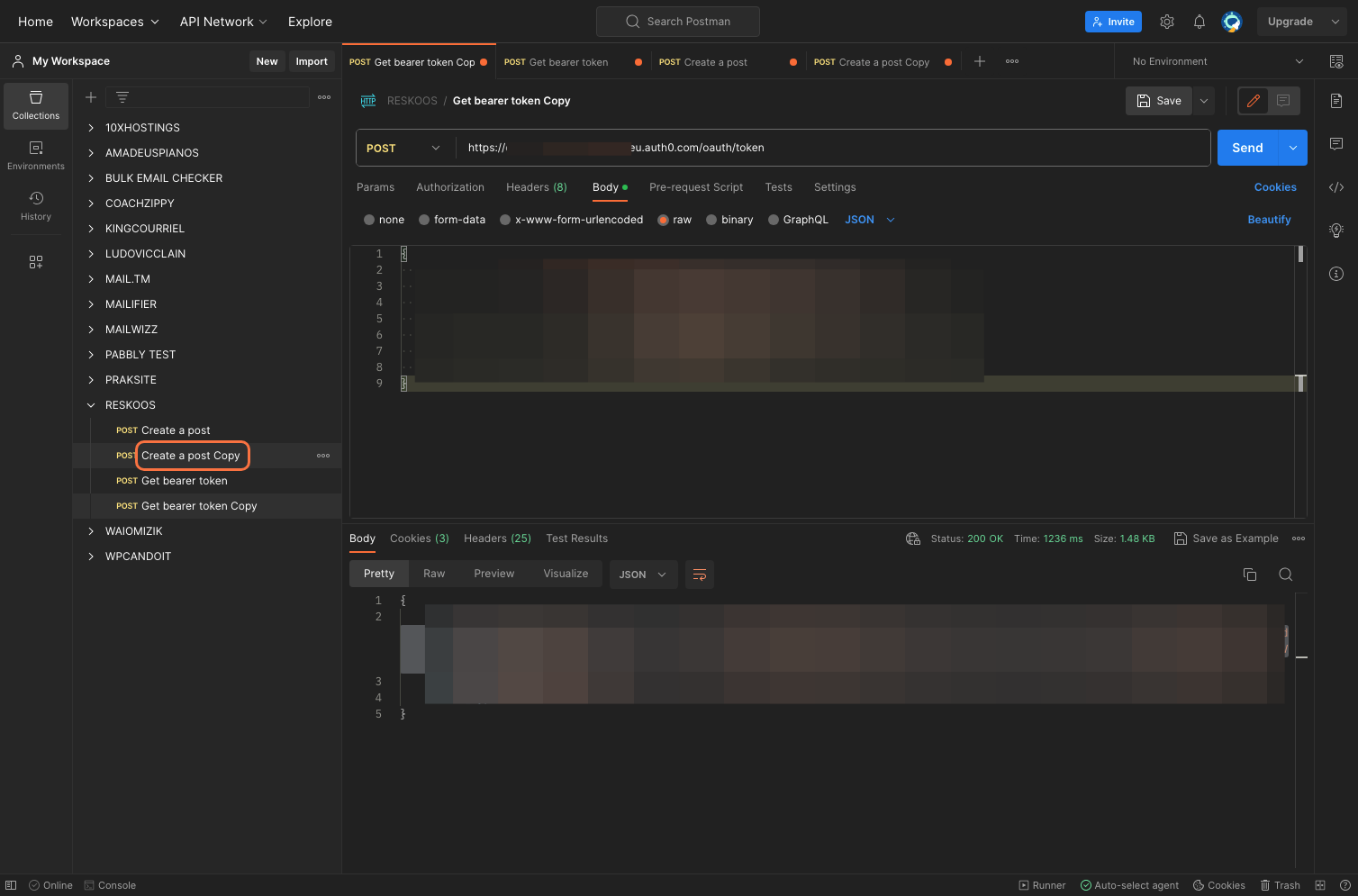Focus the Search Postman field
The image size is (1358, 896).
[x=678, y=22]
